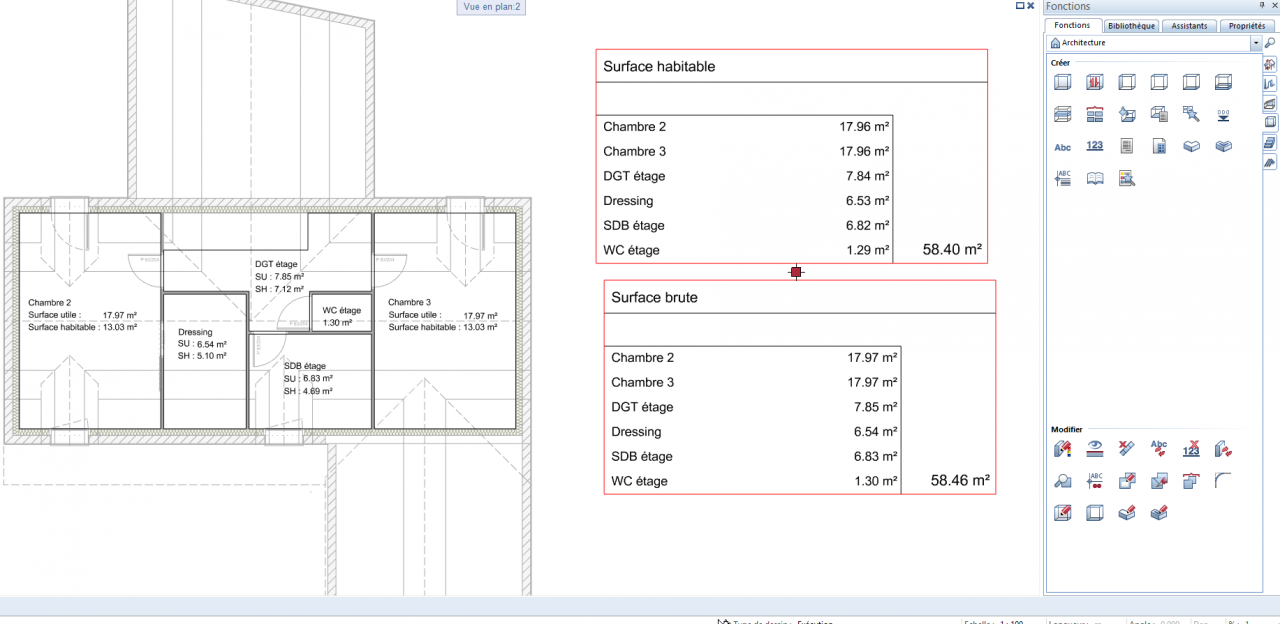Activate the grid with star wand tool in second row
Viewport: 1280px width, 624px height.
(1191, 114)
